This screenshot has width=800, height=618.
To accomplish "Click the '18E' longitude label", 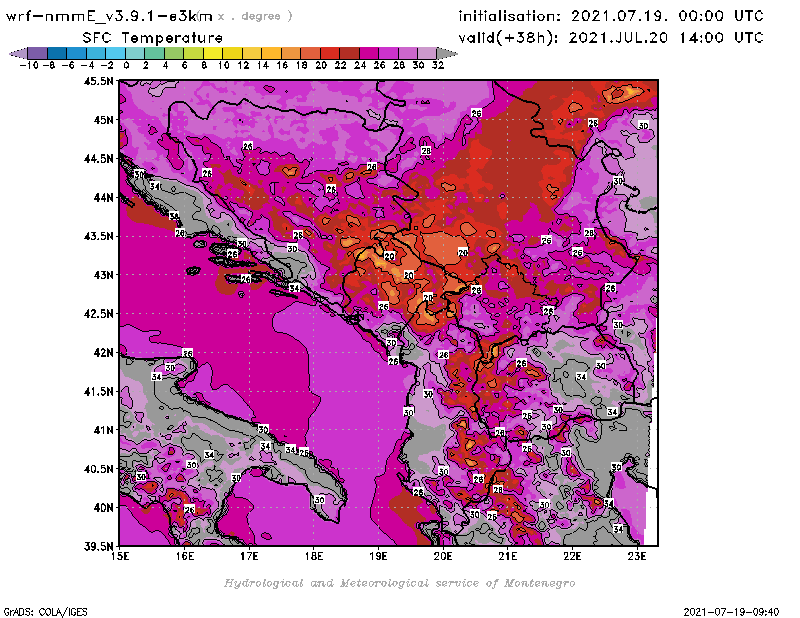I will (314, 556).
